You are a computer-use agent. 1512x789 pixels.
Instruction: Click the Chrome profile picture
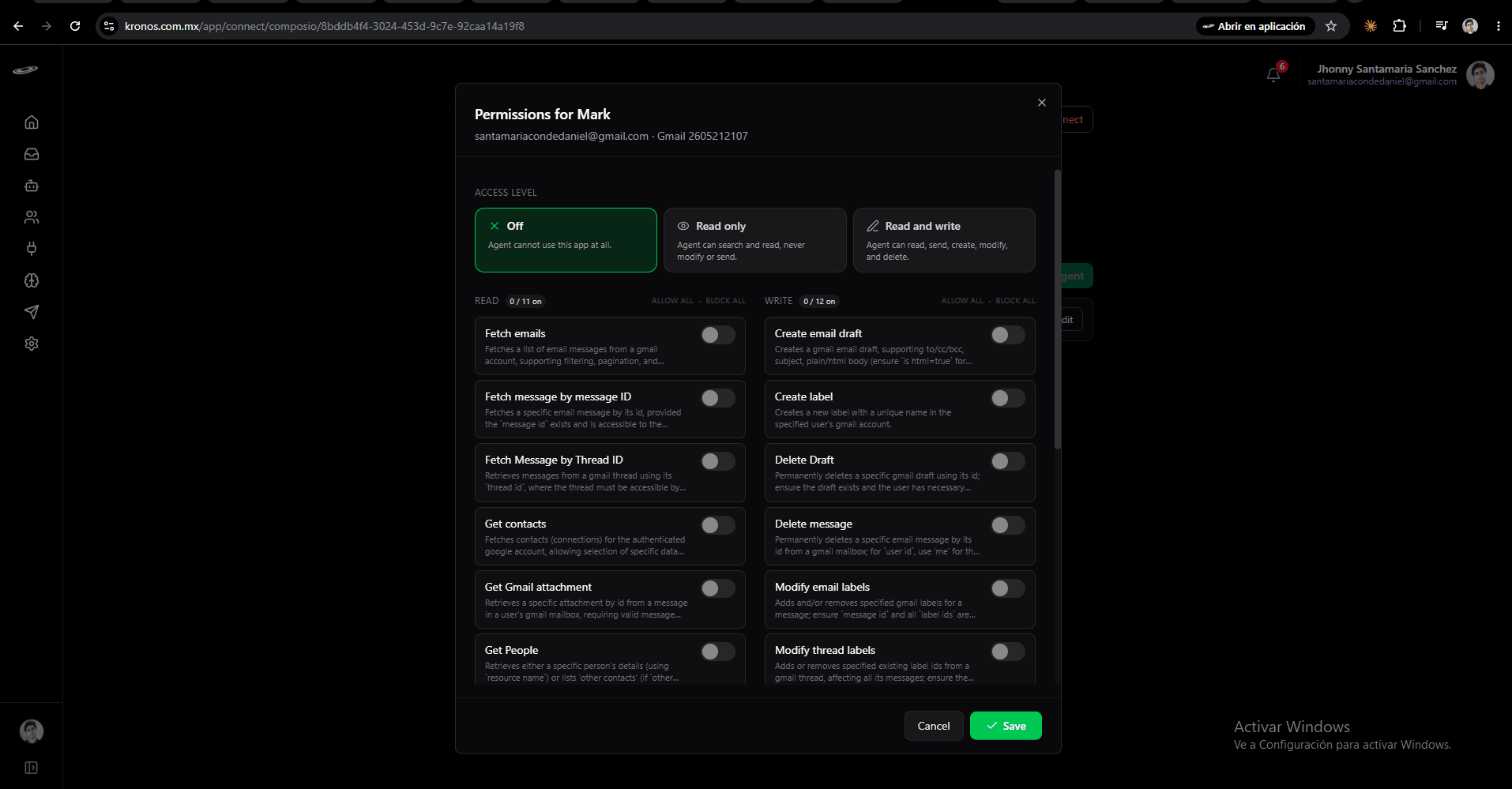(1470, 26)
